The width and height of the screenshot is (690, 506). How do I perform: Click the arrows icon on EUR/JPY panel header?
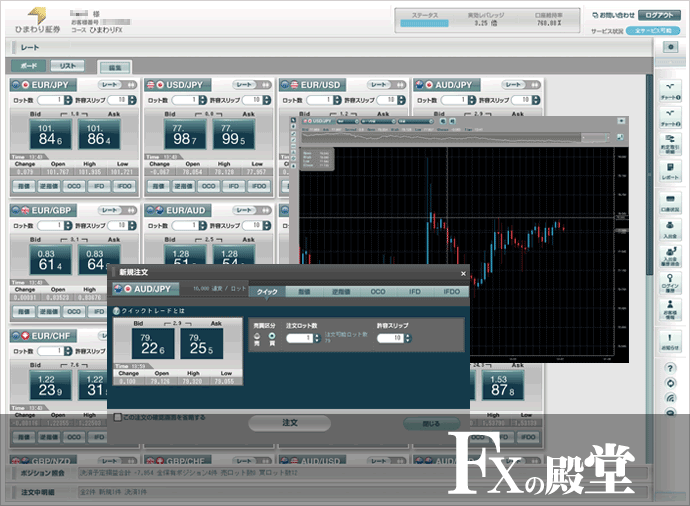click(131, 85)
